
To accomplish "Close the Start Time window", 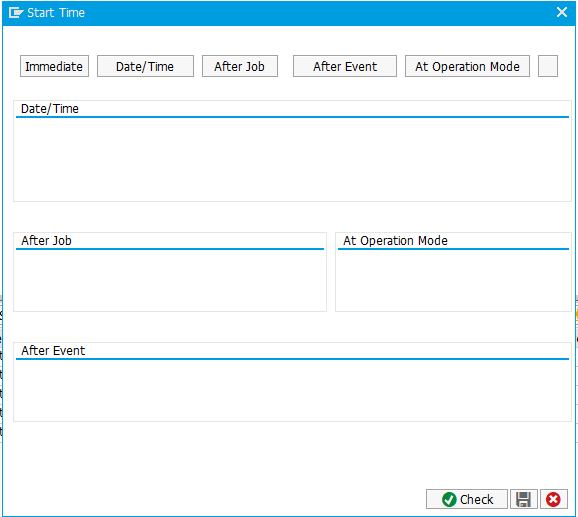I will pos(562,12).
